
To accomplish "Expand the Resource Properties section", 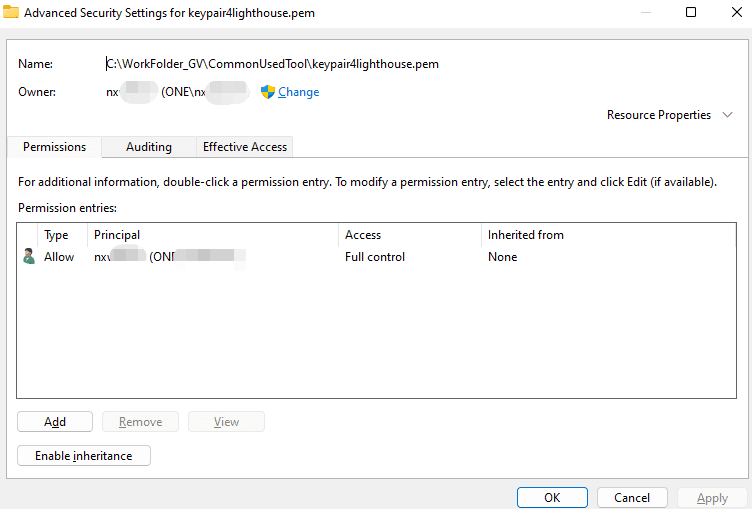I will point(727,115).
